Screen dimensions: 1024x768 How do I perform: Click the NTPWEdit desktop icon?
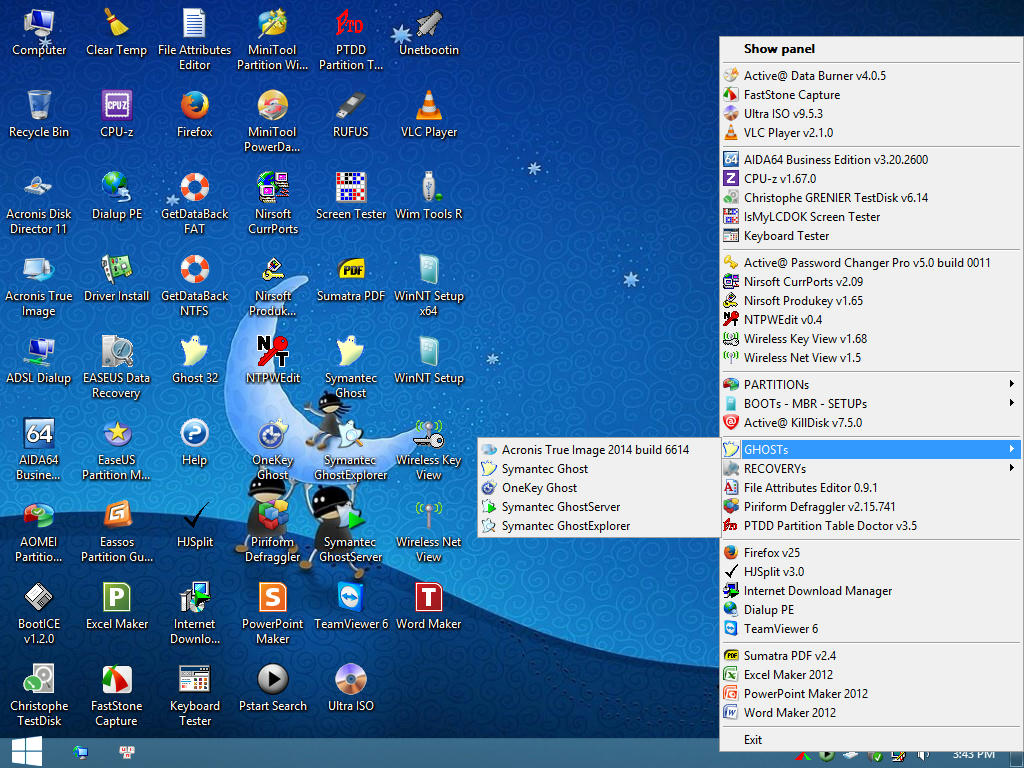pyautogui.click(x=273, y=360)
